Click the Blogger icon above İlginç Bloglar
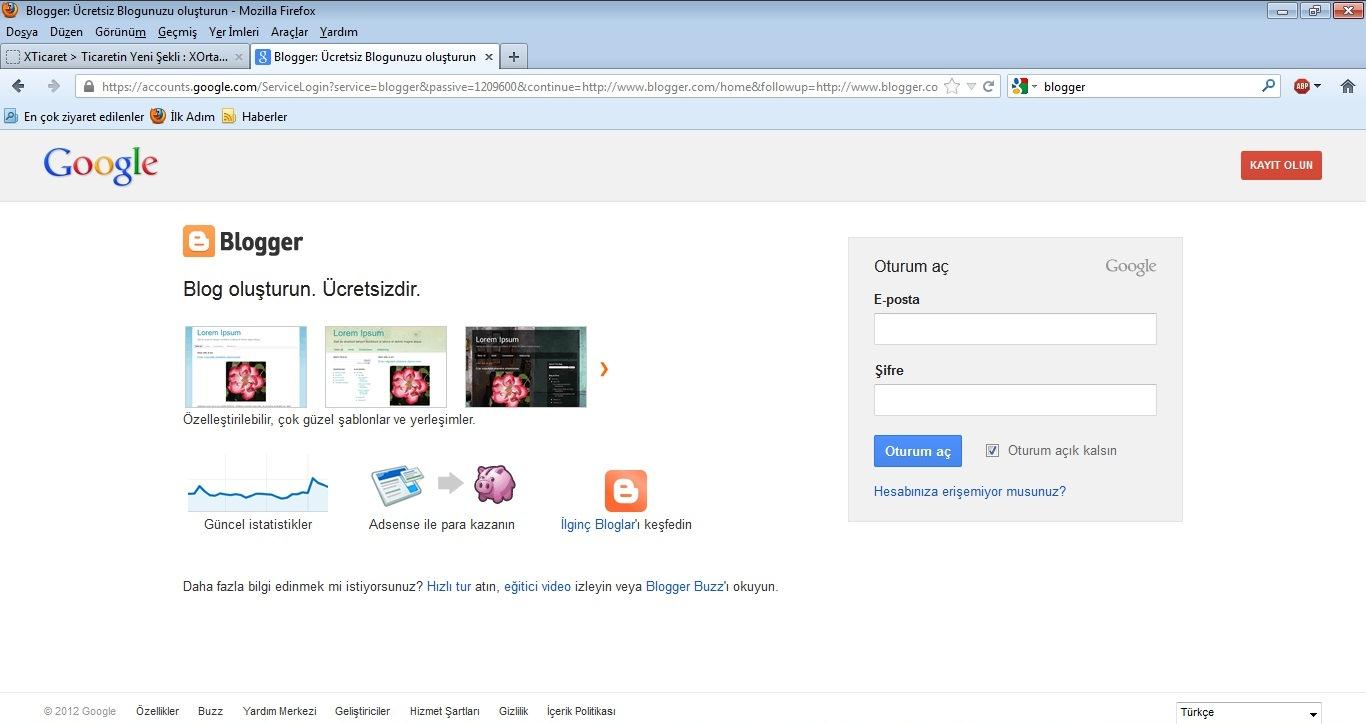 626,491
